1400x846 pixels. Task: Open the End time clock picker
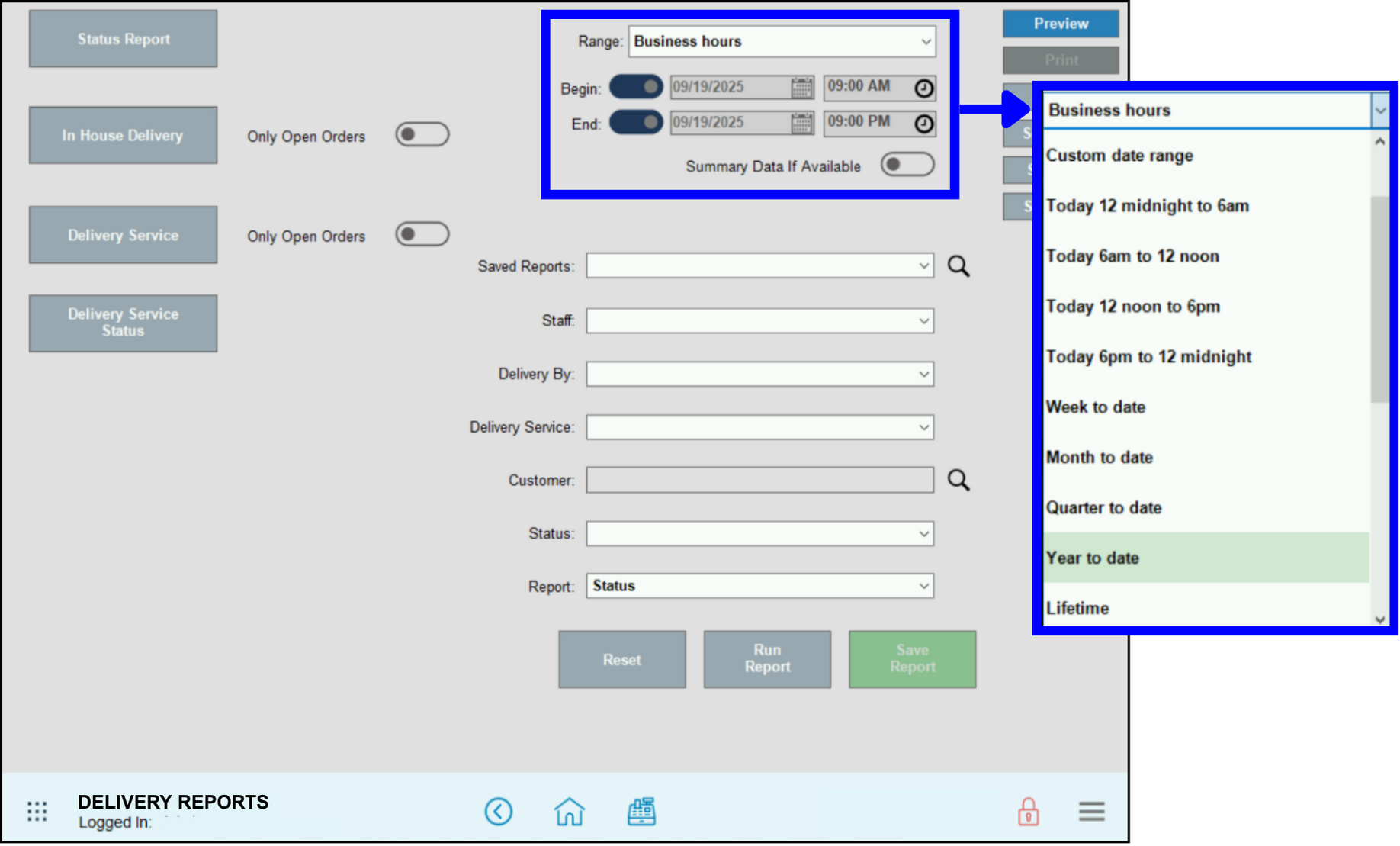tap(923, 124)
